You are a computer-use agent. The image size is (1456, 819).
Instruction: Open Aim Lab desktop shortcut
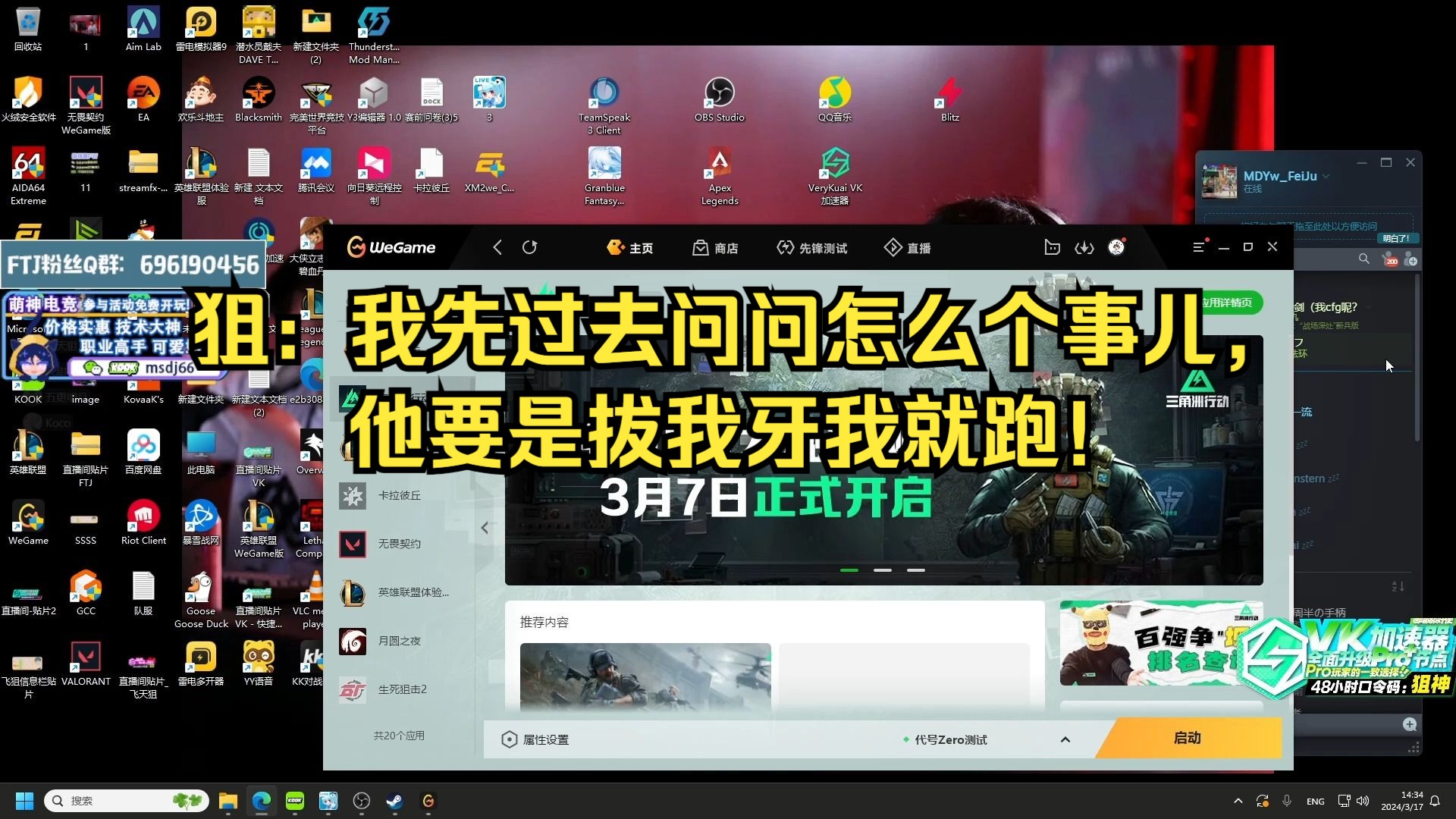click(x=143, y=29)
